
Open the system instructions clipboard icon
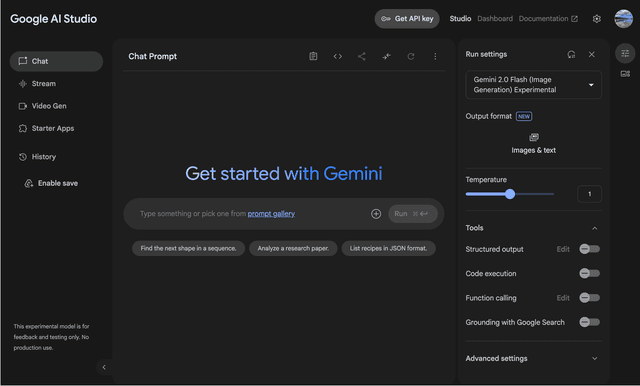(313, 56)
